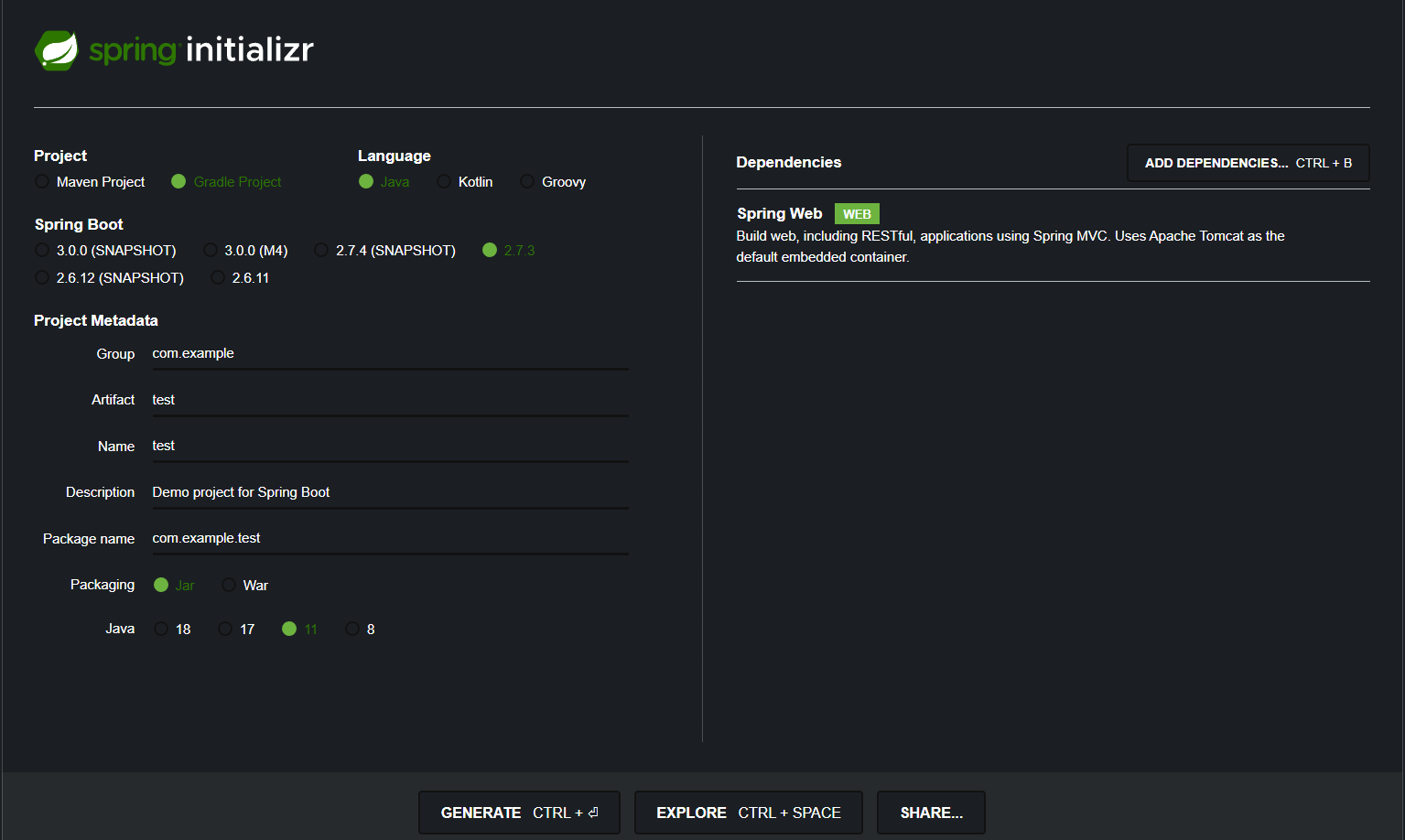
Task: Click the Spring Initializr leaf logo
Action: tap(57, 50)
